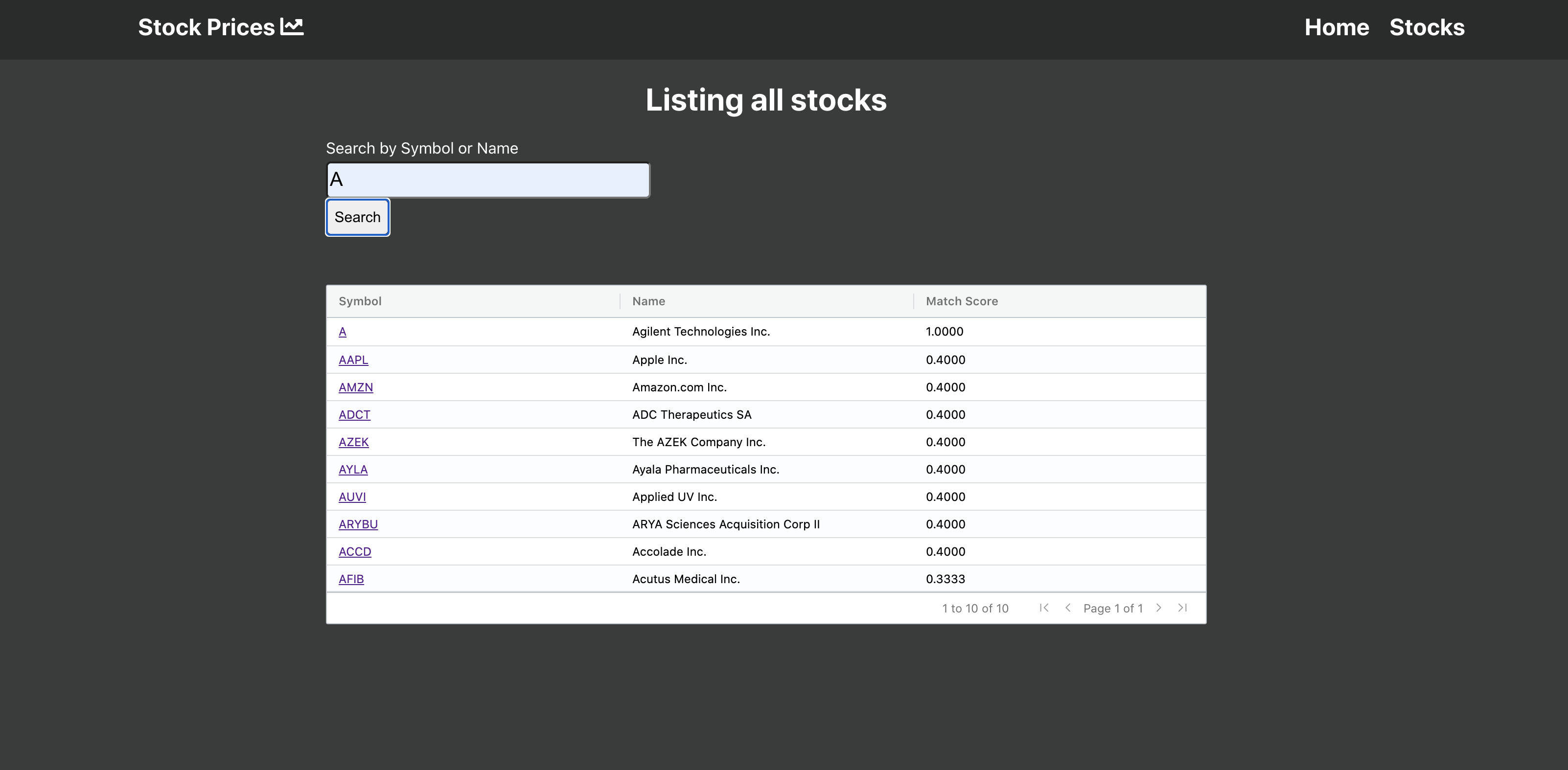1568x770 pixels.
Task: Open Agilent Technologies via the A link
Action: coord(343,332)
